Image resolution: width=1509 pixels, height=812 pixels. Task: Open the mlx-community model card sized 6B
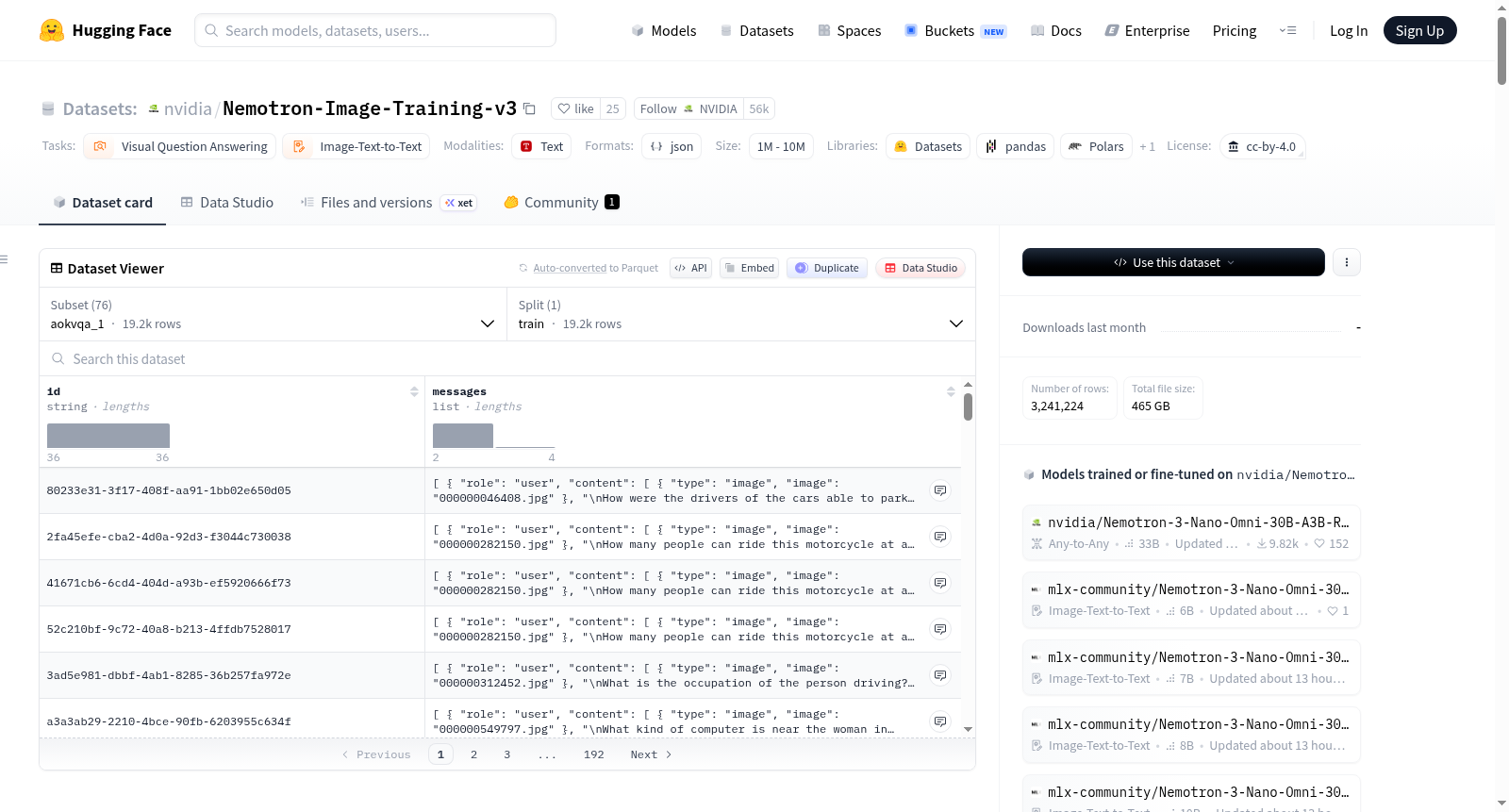pos(1191,600)
